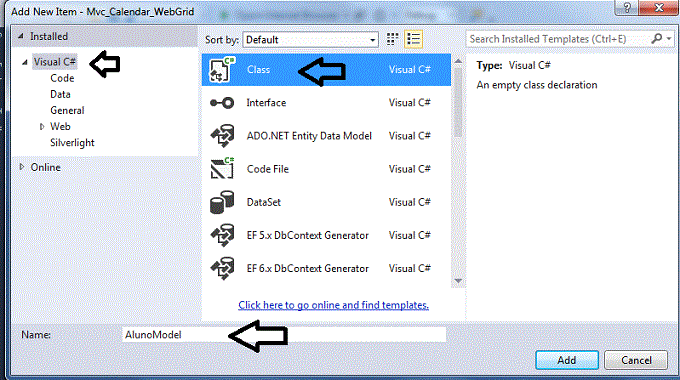Select the Silverlight category
Screen dimensions: 680x380
tap(72, 142)
